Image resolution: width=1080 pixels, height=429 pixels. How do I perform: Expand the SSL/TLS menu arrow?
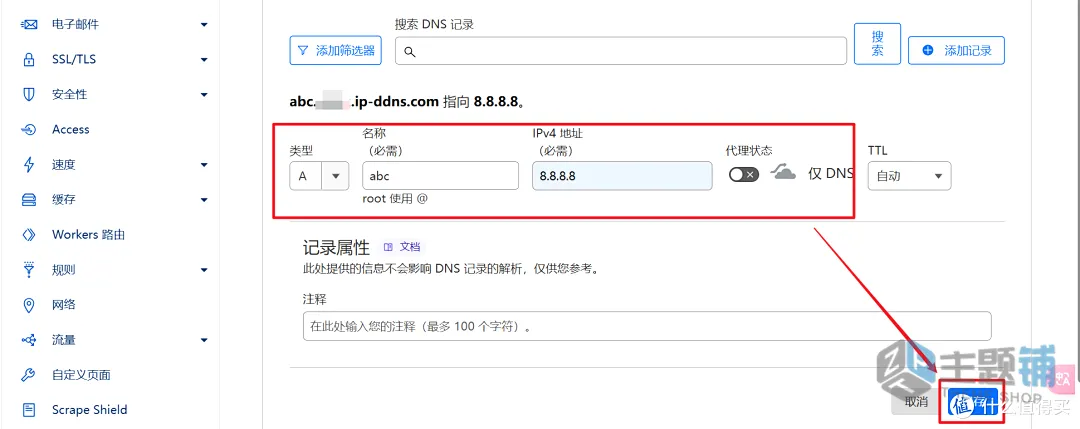[x=204, y=60]
